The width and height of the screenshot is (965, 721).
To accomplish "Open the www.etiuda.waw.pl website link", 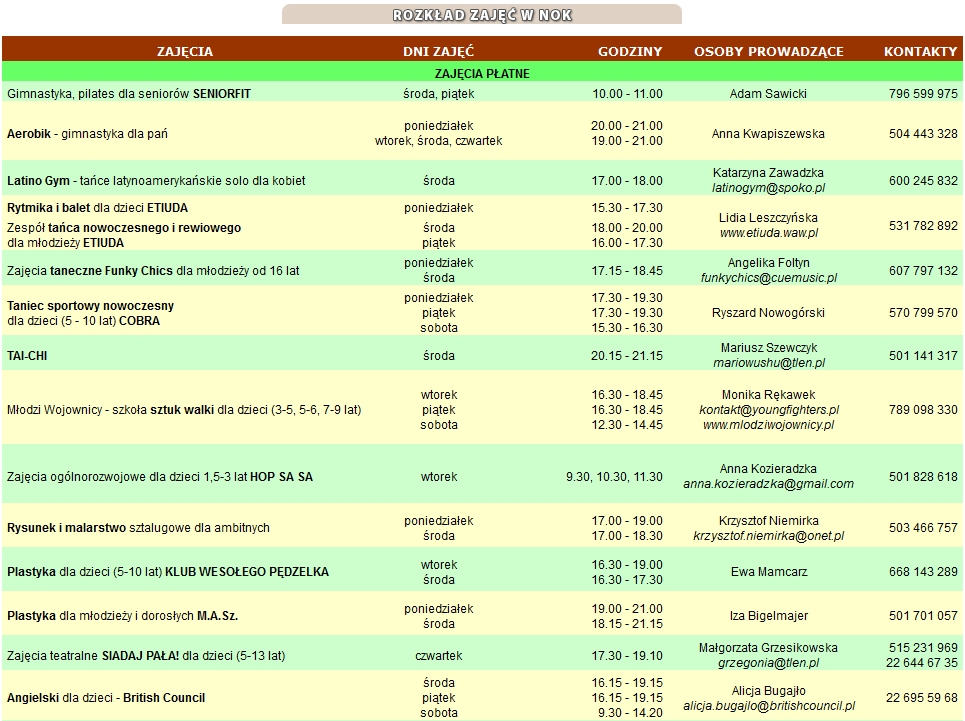I will point(768,233).
